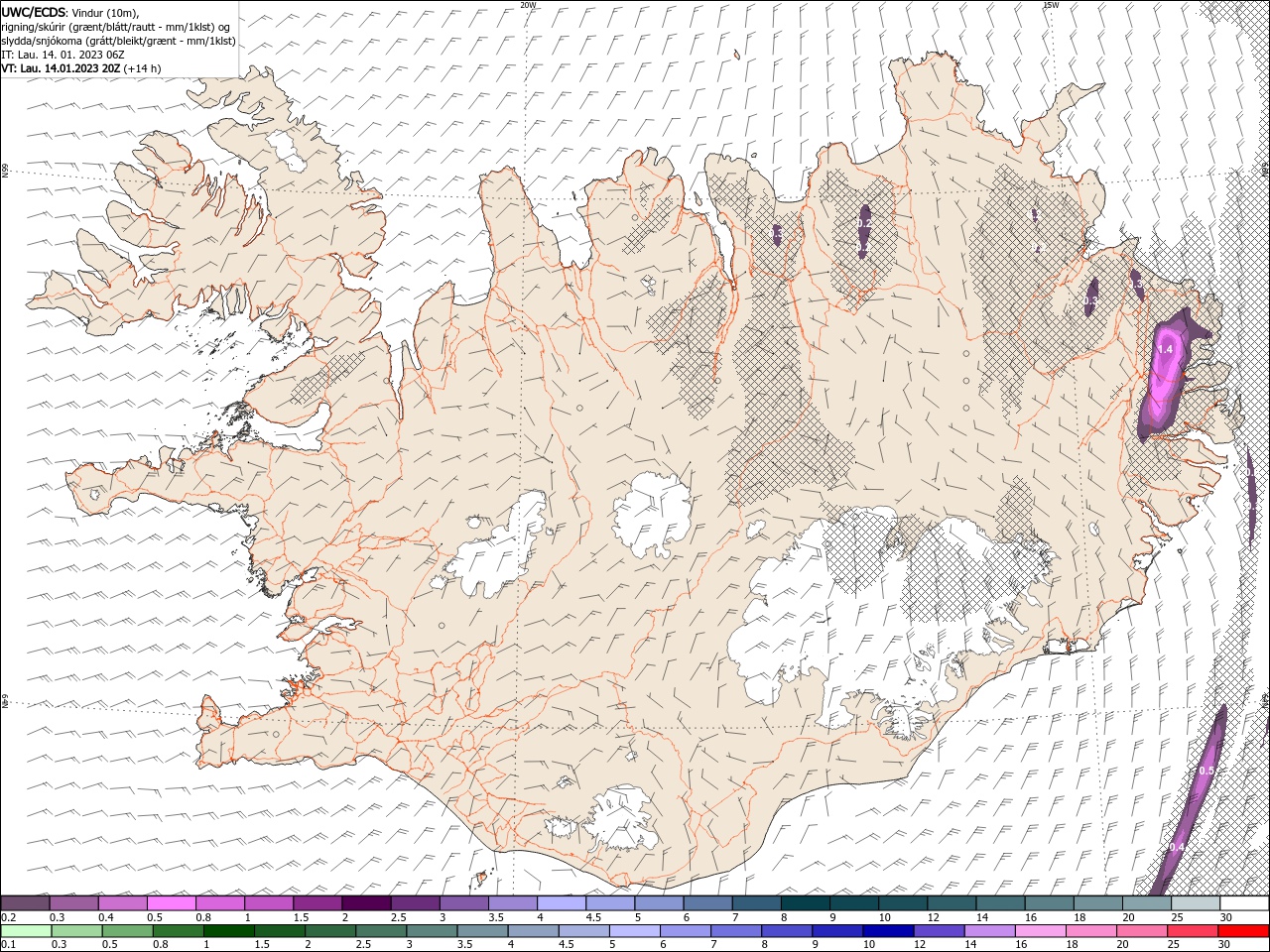The height and width of the screenshot is (952, 1270).
Task: Select bottom legend swatch between 18 and 20
Action: coord(1090,931)
